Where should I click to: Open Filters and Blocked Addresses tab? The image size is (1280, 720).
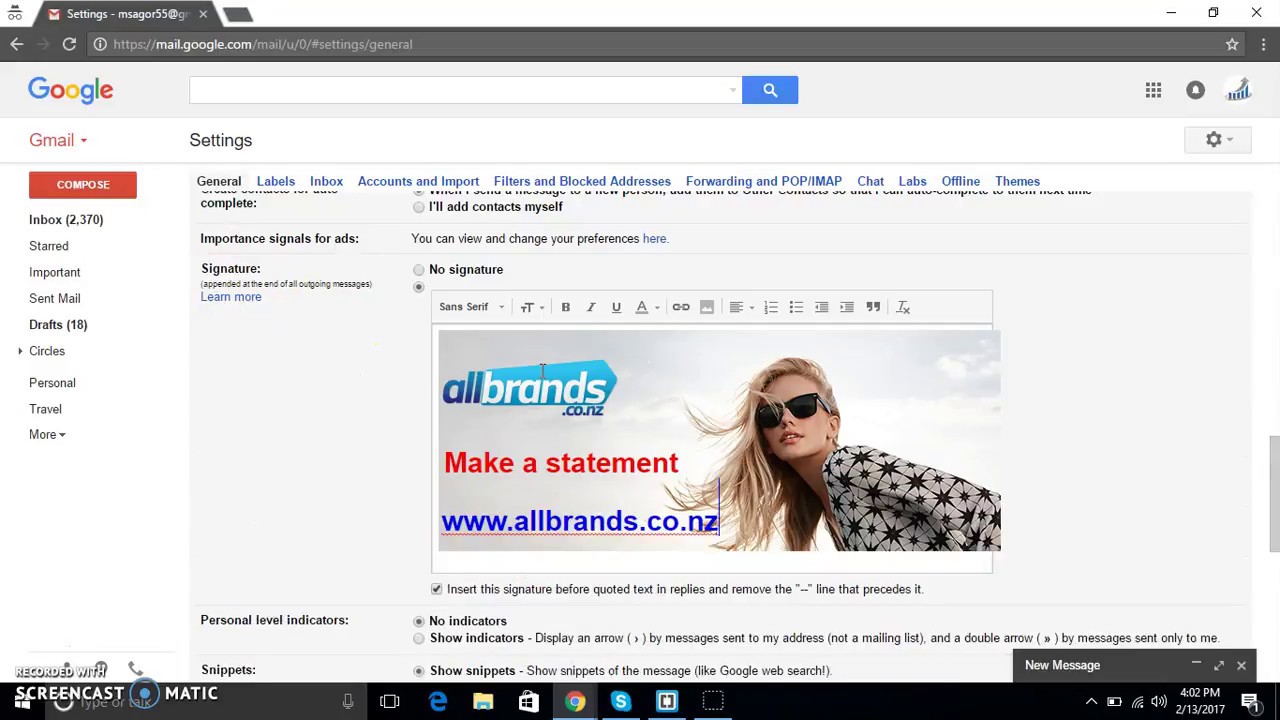click(x=582, y=181)
